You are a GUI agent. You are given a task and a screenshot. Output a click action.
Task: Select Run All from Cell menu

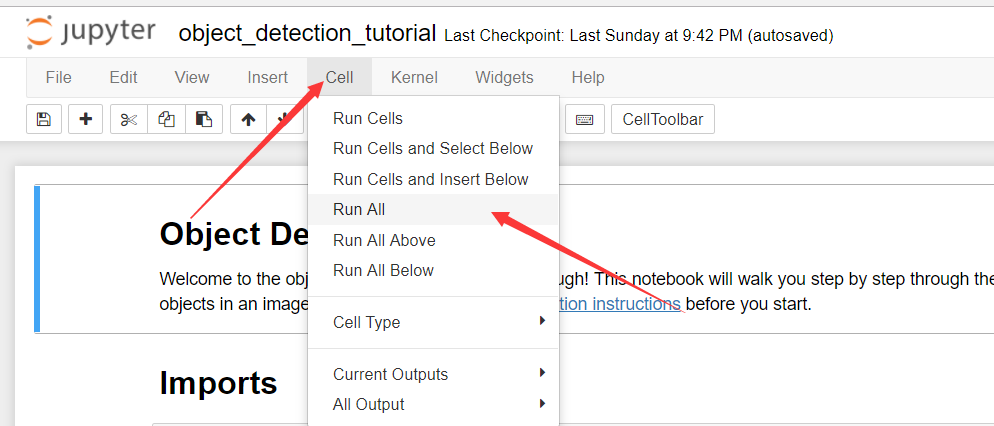[x=359, y=210]
